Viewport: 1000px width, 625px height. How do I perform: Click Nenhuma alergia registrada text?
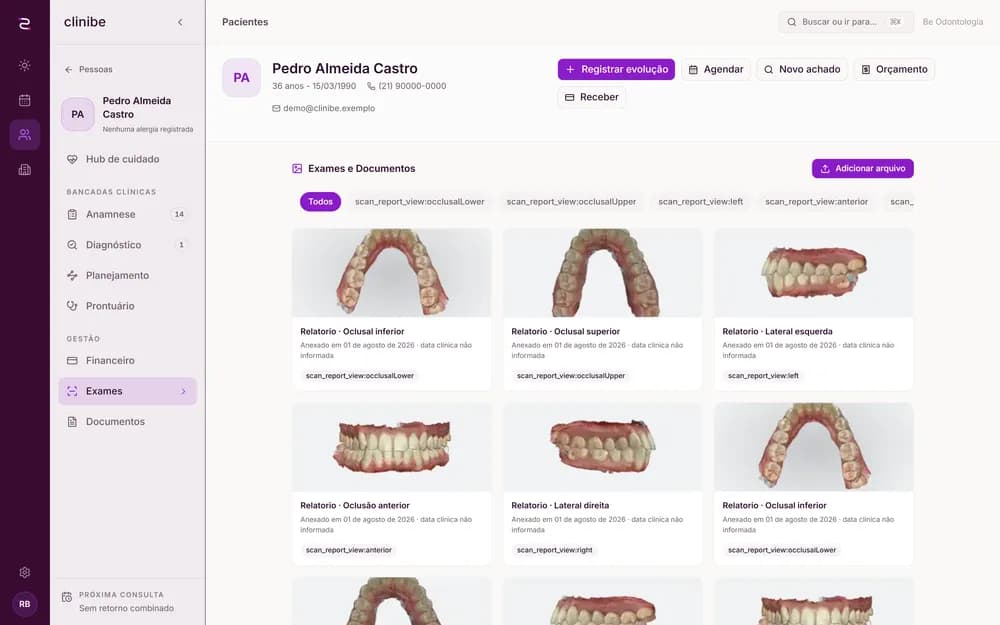[x=148, y=129]
